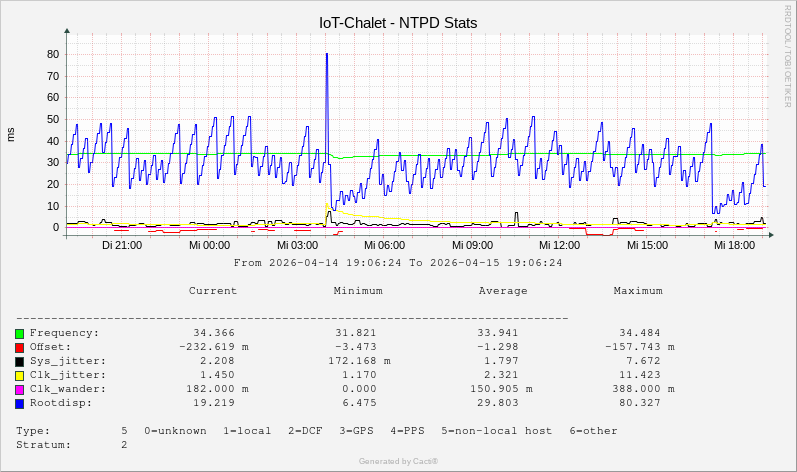Click the Current column header

[213, 291]
